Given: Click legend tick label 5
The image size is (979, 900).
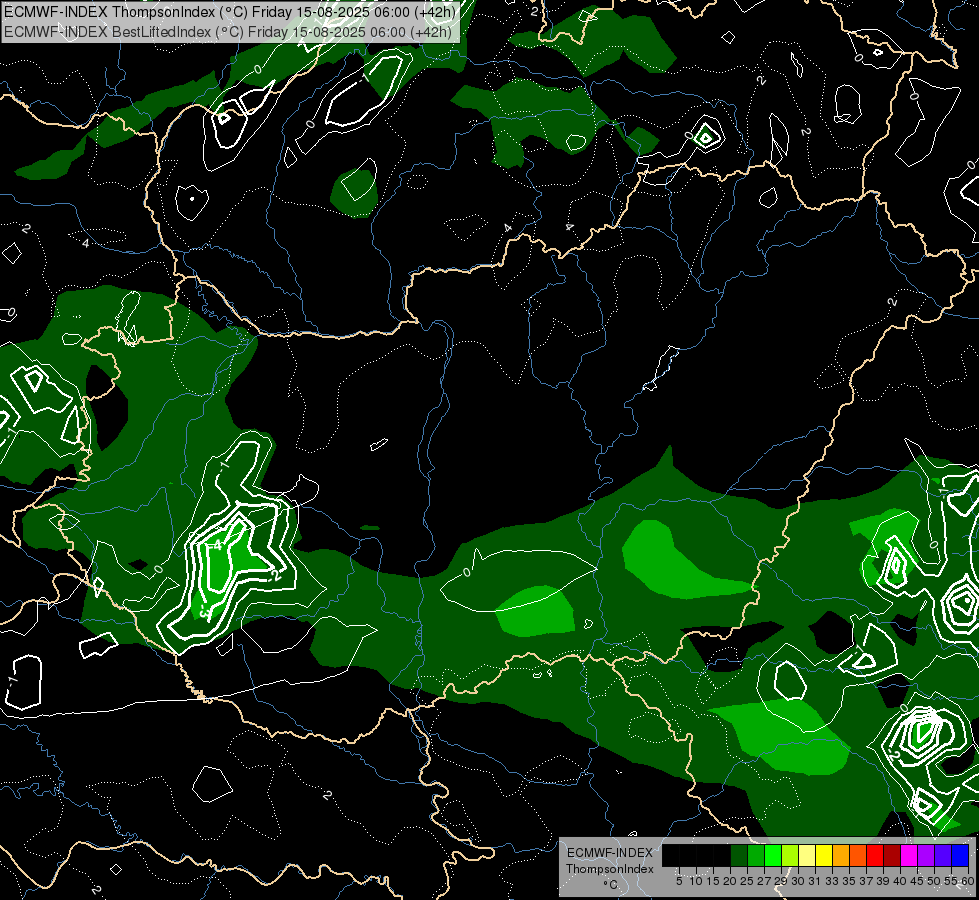Looking at the screenshot, I should pyautogui.click(x=679, y=881).
